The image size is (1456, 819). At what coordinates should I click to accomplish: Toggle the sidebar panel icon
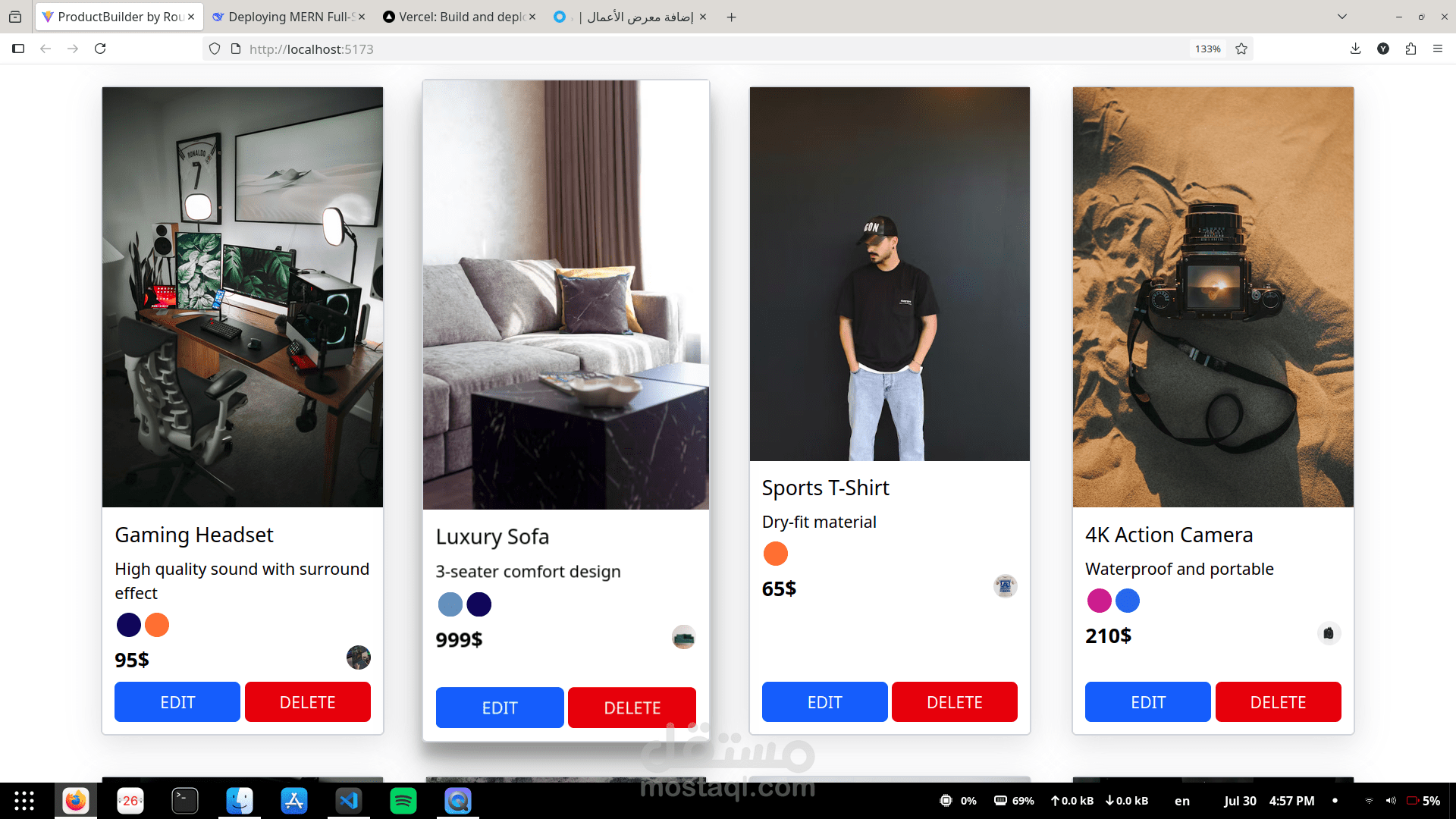[18, 49]
